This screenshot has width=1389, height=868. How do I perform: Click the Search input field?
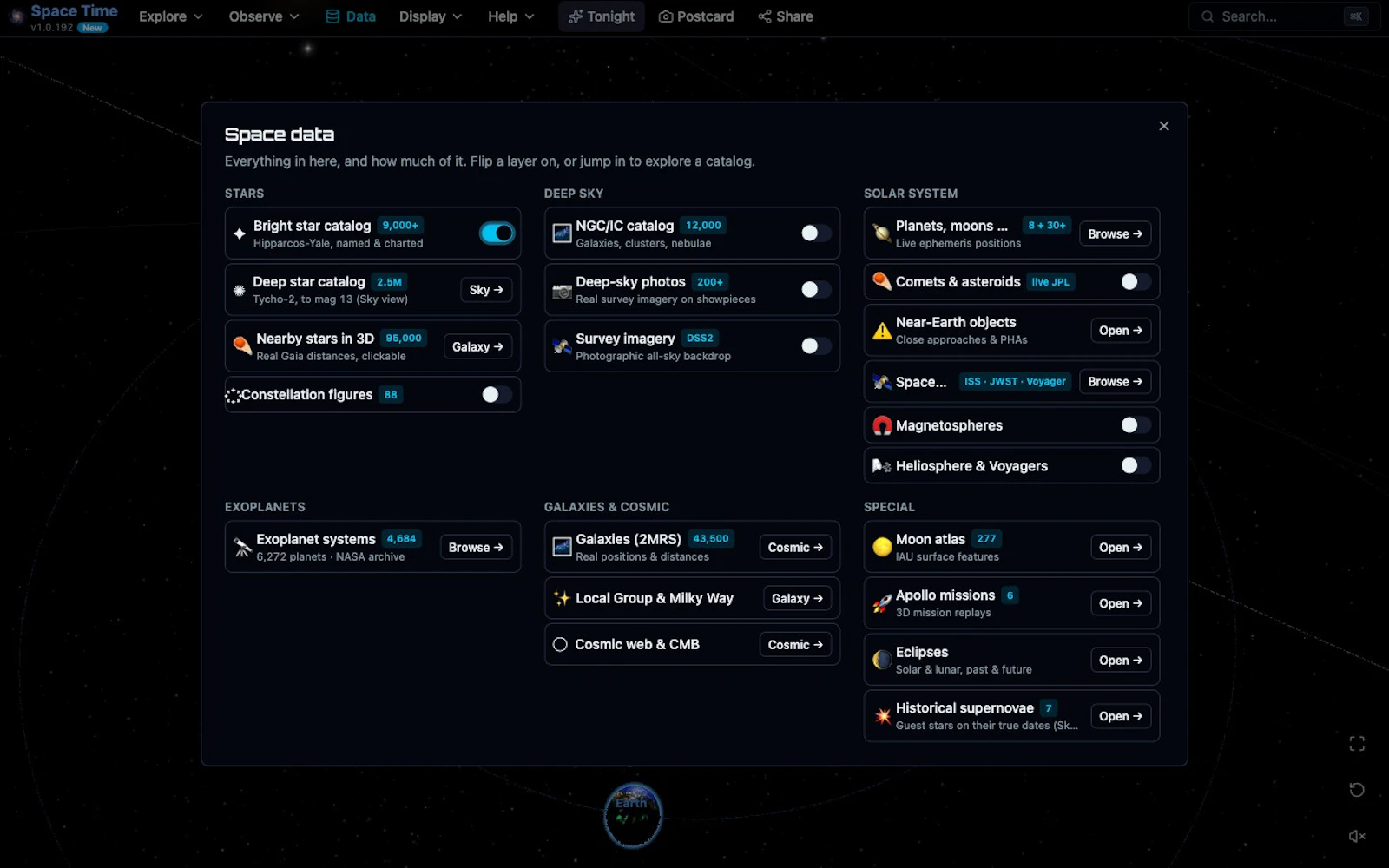click(1284, 16)
